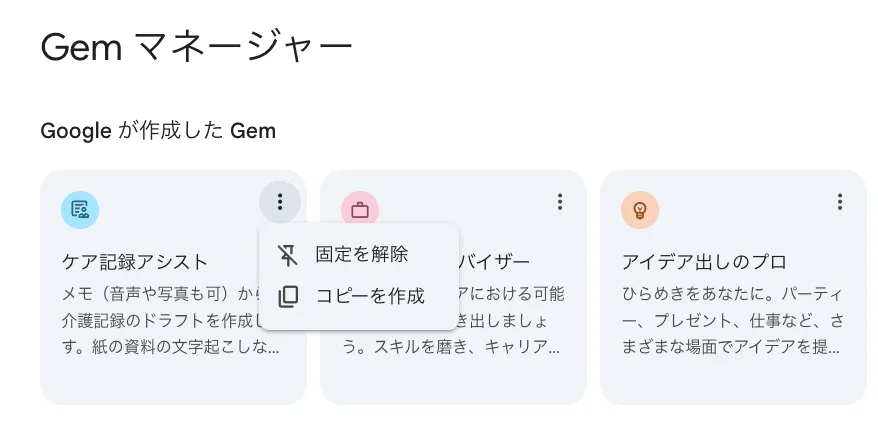The width and height of the screenshot is (878, 434).
Task: Click the pink briefcase gem icon
Action: pyautogui.click(x=360, y=210)
